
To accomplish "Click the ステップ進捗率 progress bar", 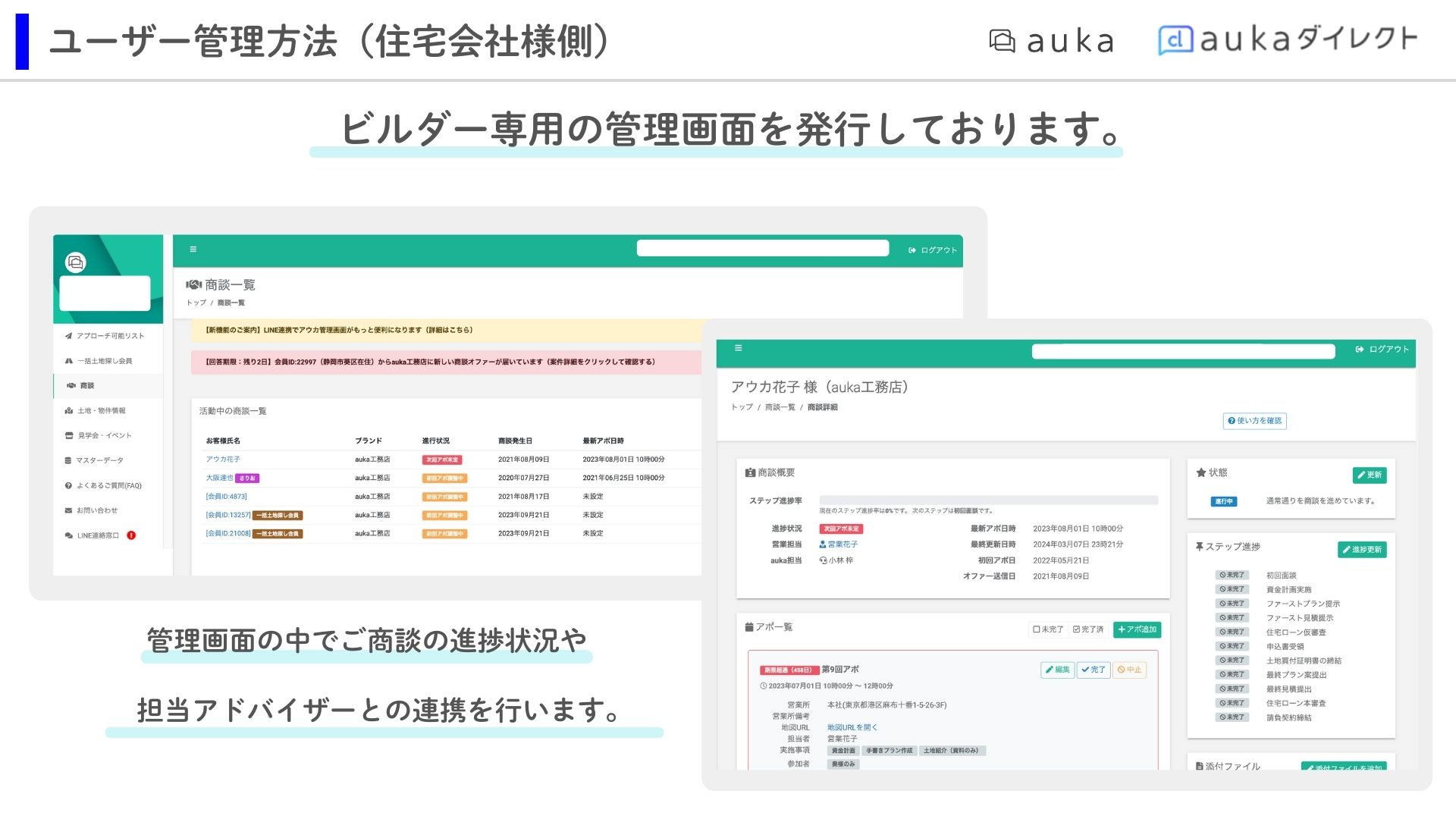I will pyautogui.click(x=988, y=500).
